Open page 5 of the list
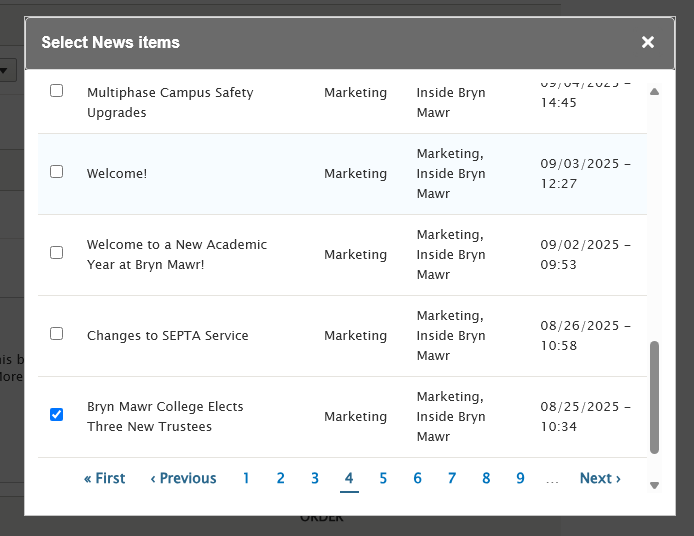This screenshot has height=536, width=694. pos(383,478)
